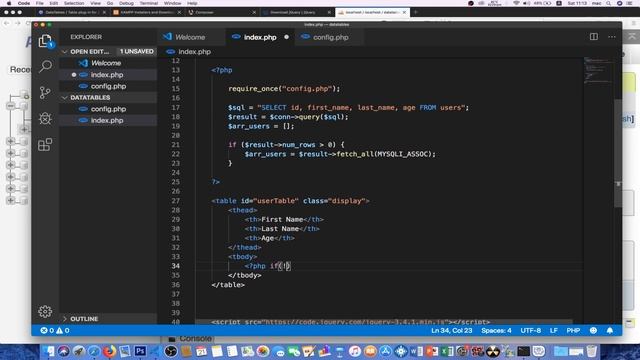The image size is (640, 360).
Task: Open the Help menu
Action: point(192,3)
